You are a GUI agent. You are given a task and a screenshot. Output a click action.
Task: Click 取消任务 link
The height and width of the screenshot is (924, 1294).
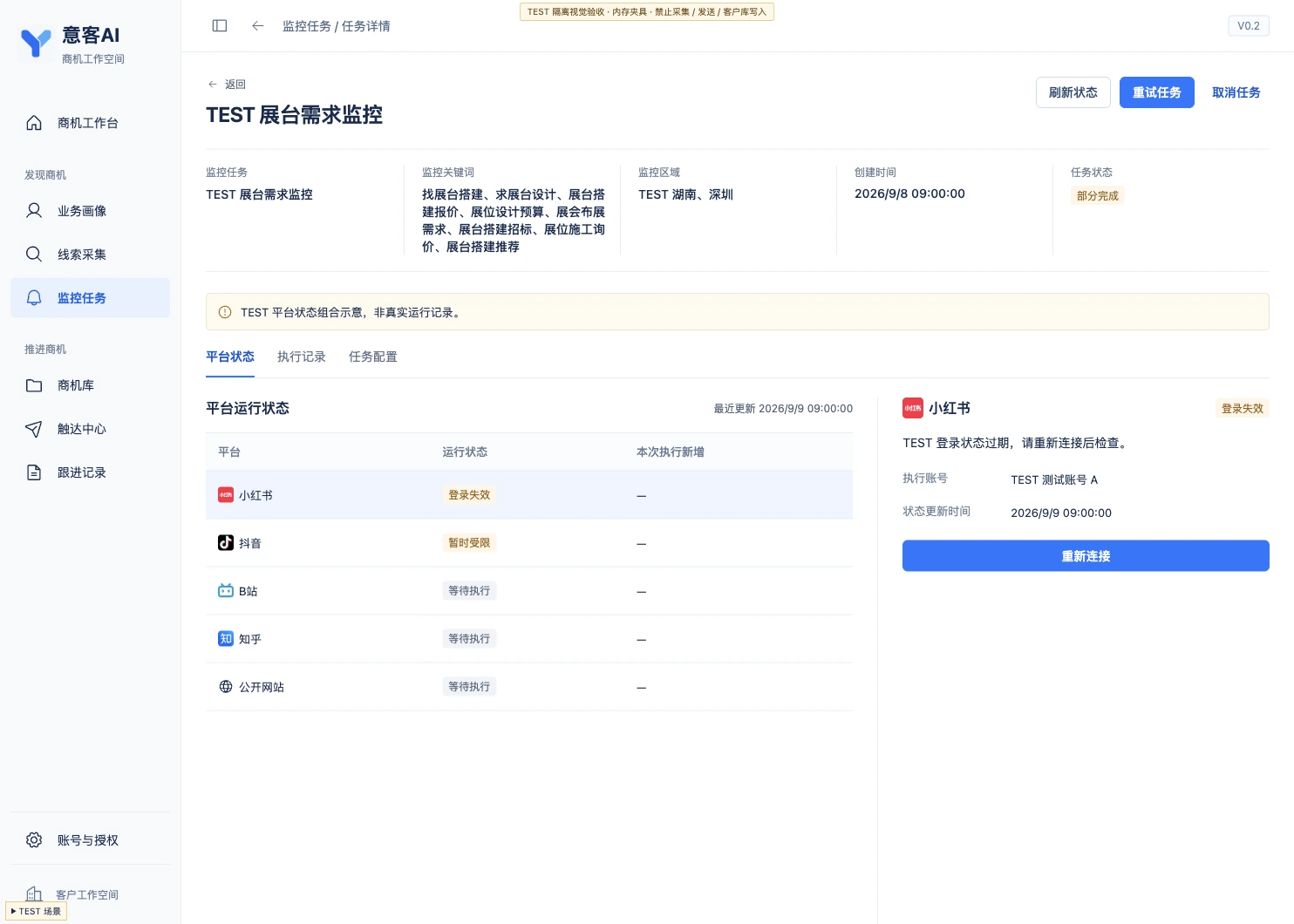pyautogui.click(x=1236, y=92)
